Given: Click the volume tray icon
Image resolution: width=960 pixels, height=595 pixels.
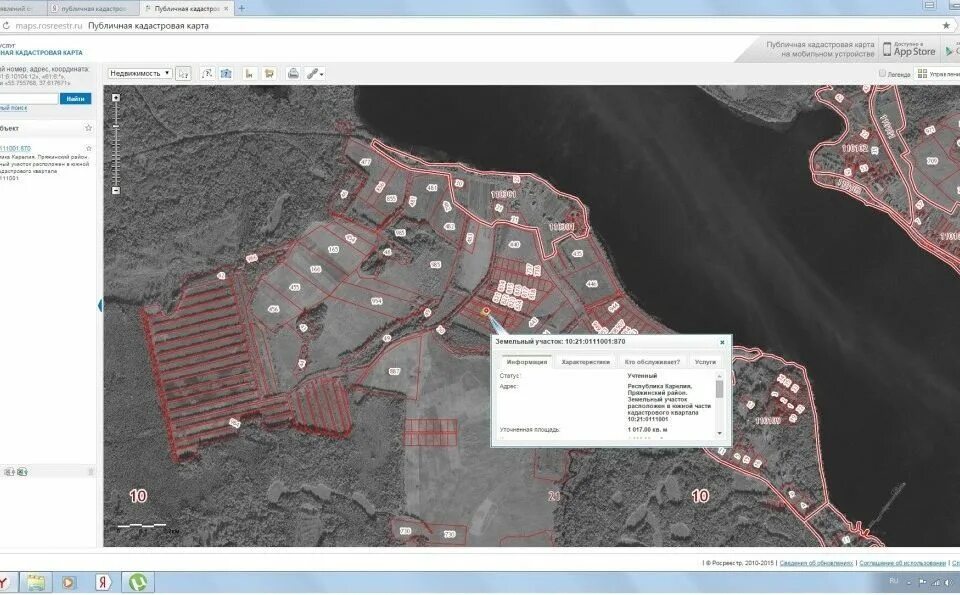Looking at the screenshot, I should point(948,582).
